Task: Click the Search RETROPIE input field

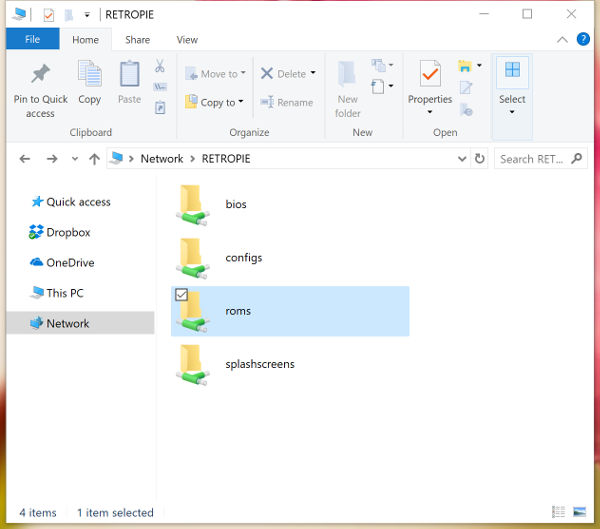Action: coord(531,158)
